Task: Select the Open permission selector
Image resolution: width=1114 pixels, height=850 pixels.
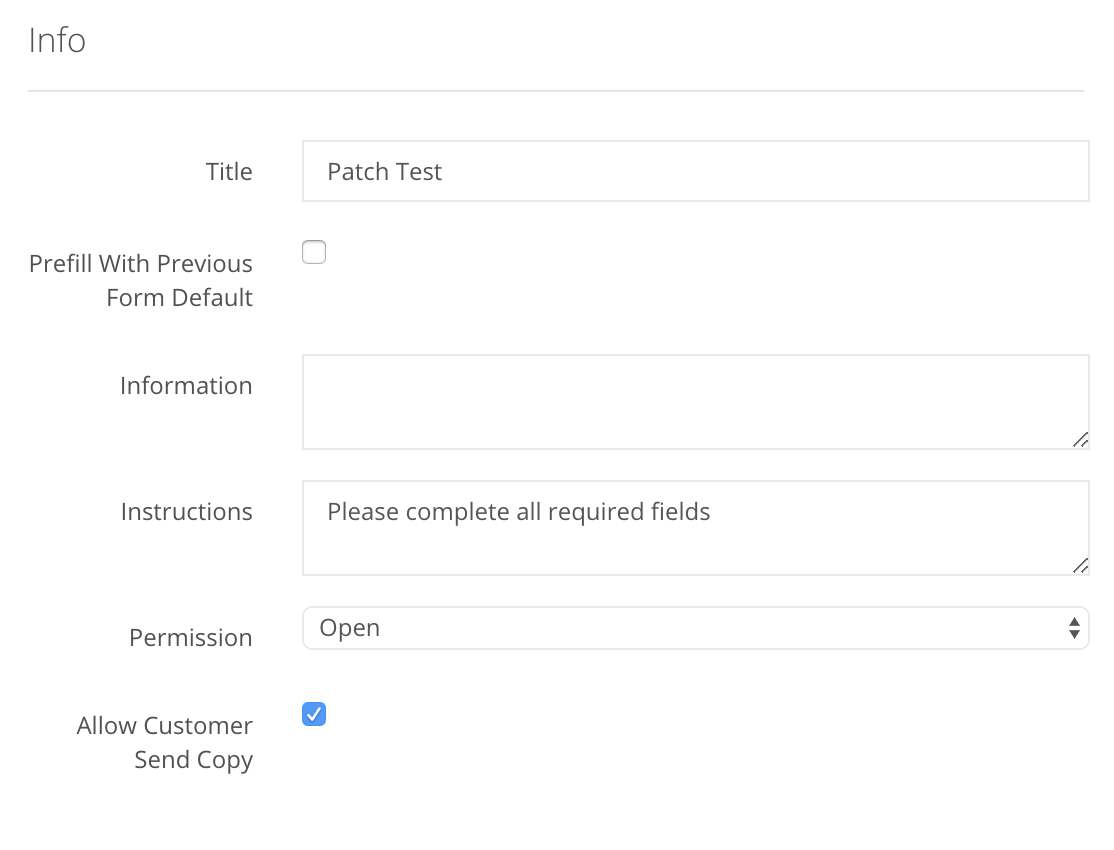Action: pos(696,628)
